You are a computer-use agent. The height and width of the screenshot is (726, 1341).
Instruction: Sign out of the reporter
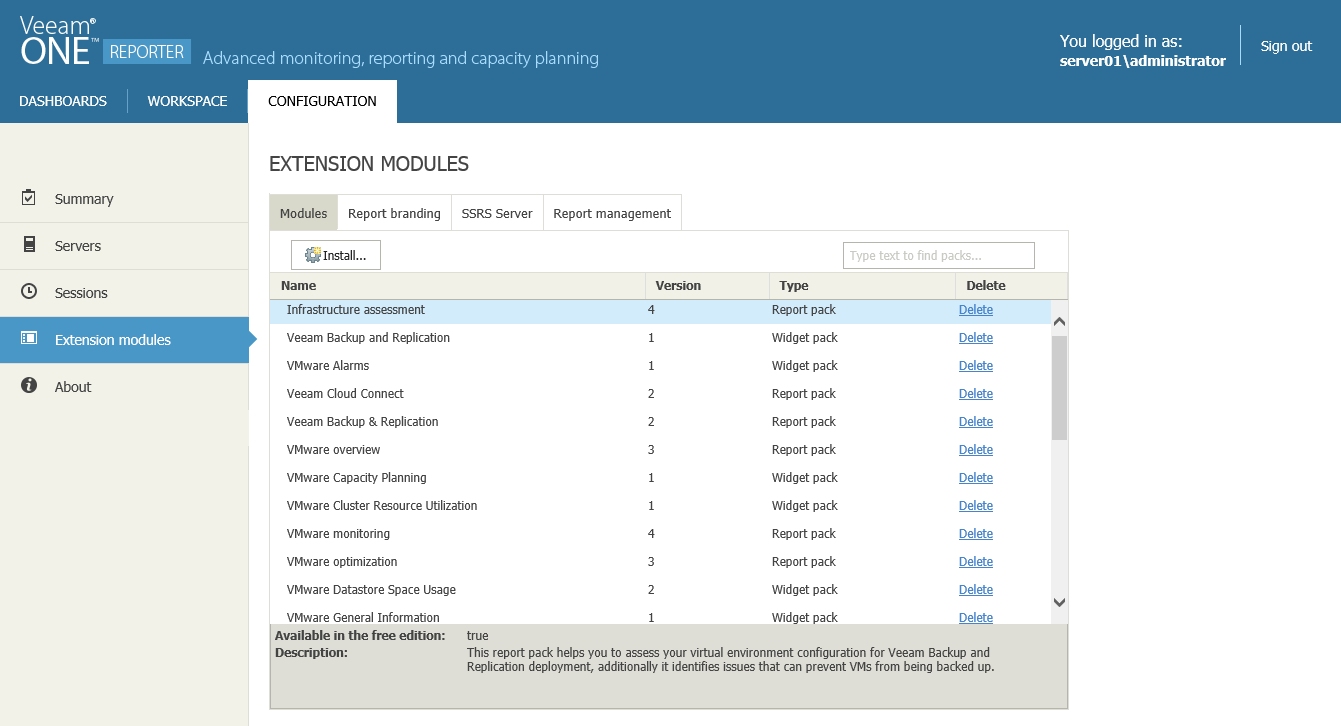click(1286, 46)
